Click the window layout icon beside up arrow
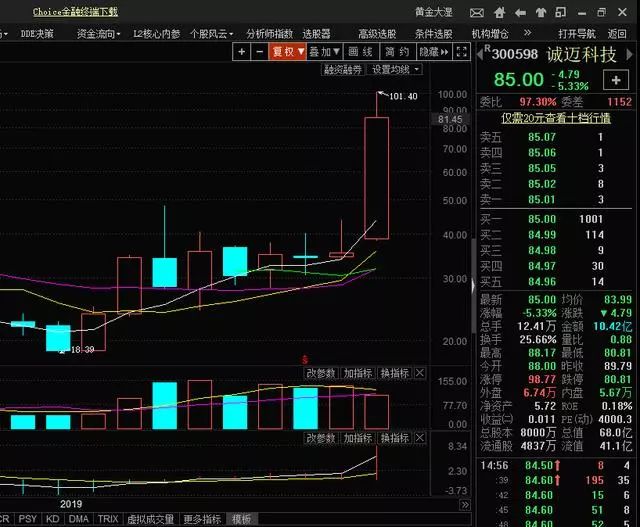The height and width of the screenshot is (527, 640). [x=561, y=13]
